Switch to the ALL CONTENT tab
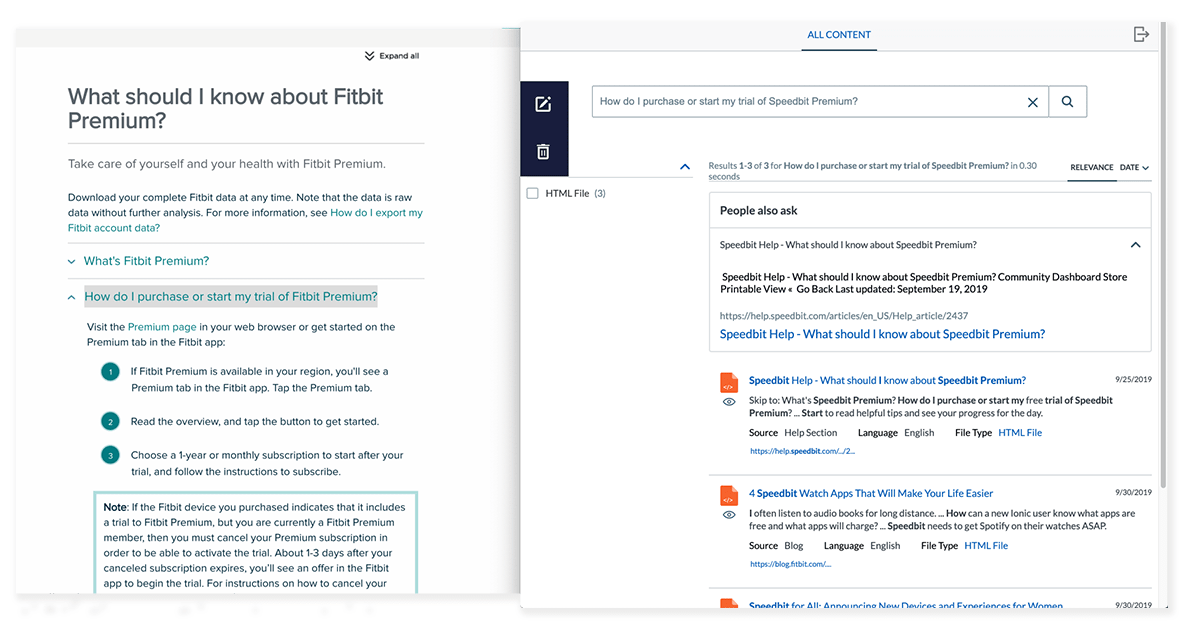 click(839, 34)
